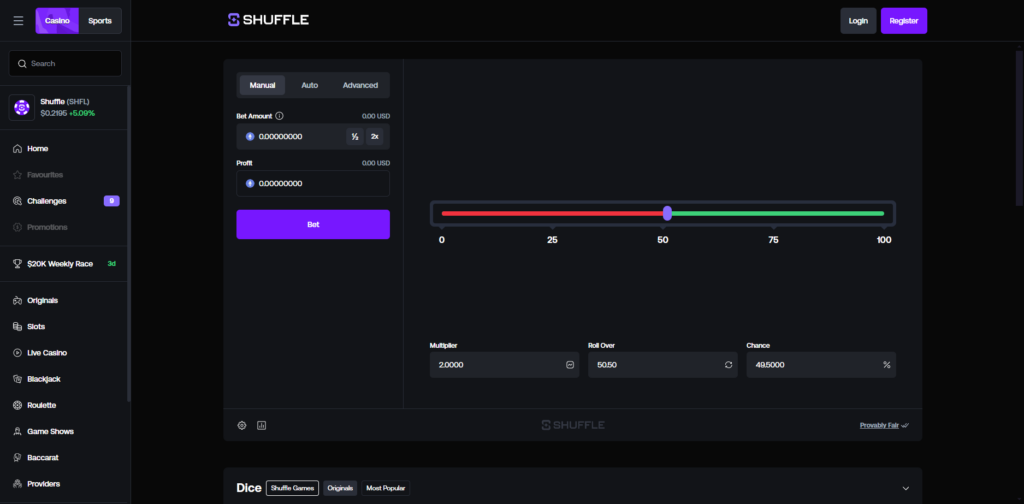Image resolution: width=1024 pixels, height=504 pixels.
Task: Click the Game Shows icon
Action: 18,432
